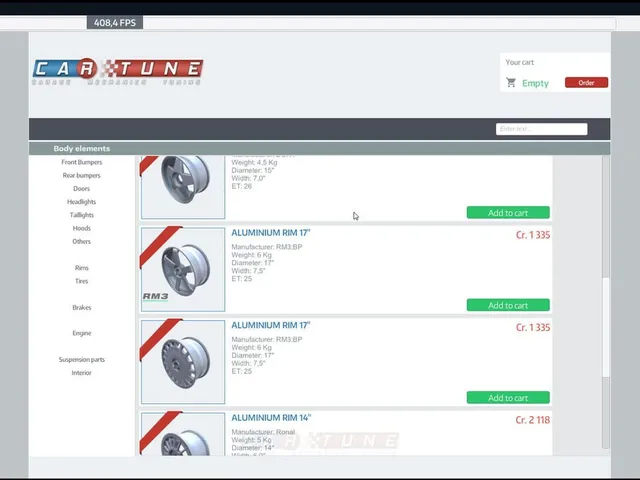Click the Empty cart status text

(x=535, y=83)
